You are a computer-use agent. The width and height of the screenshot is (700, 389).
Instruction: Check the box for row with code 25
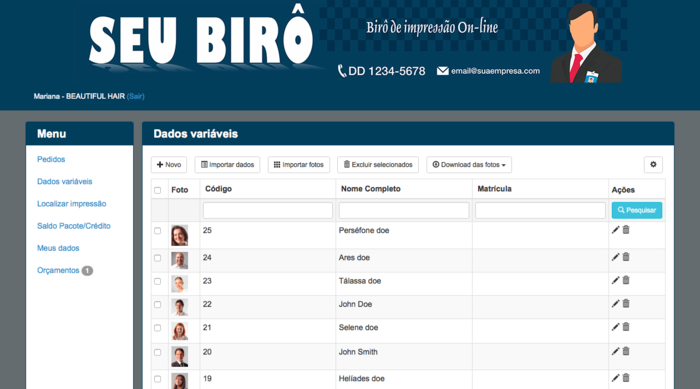tap(158, 231)
